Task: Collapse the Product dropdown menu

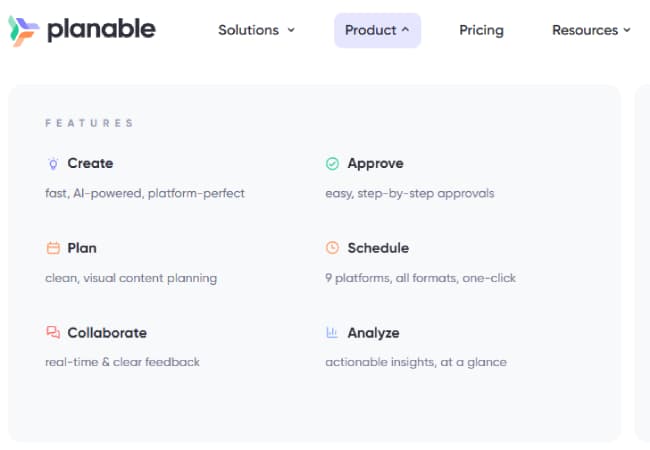Action: (377, 30)
